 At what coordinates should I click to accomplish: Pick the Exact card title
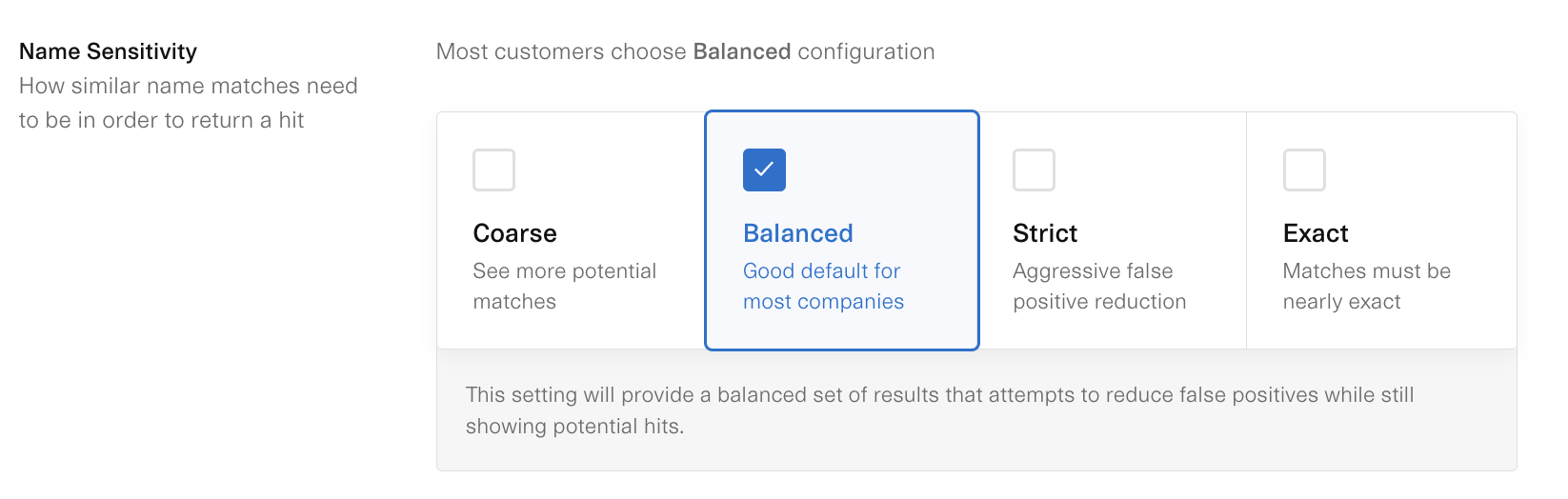(1316, 233)
